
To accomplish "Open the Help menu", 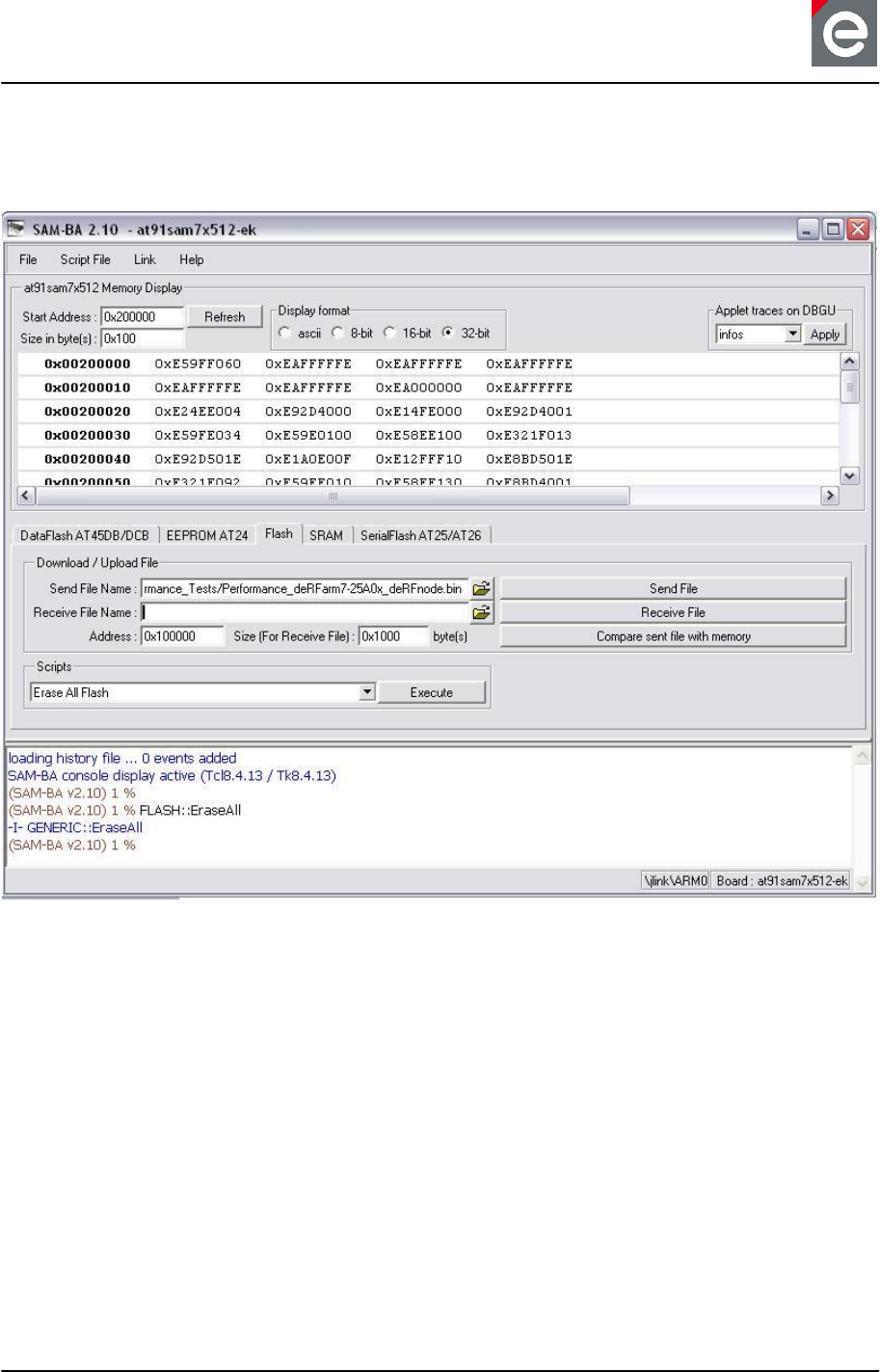I will click(x=192, y=259).
